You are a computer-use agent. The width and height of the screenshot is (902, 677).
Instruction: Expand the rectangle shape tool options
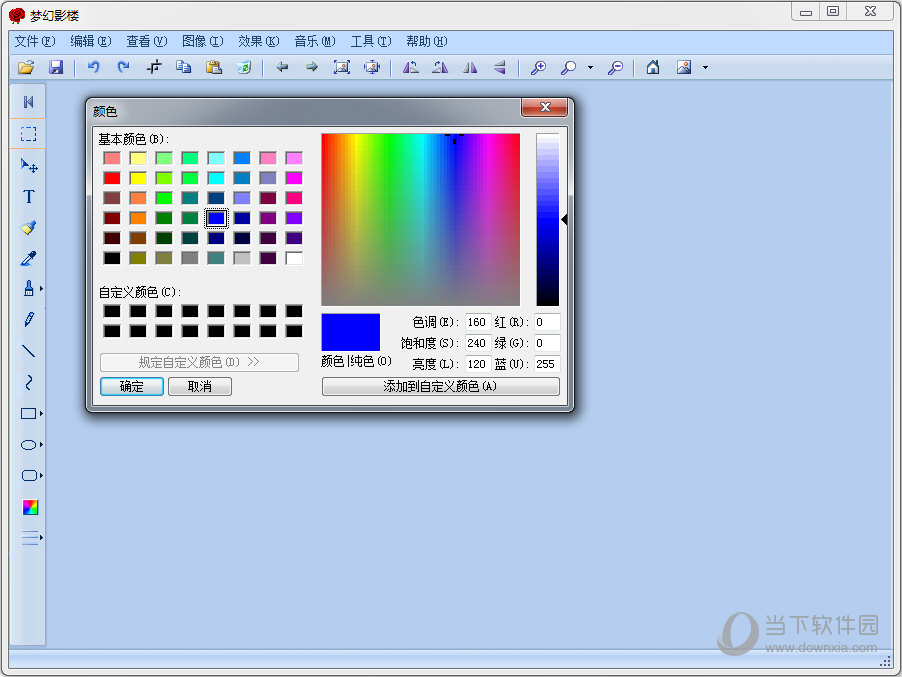pos(41,414)
